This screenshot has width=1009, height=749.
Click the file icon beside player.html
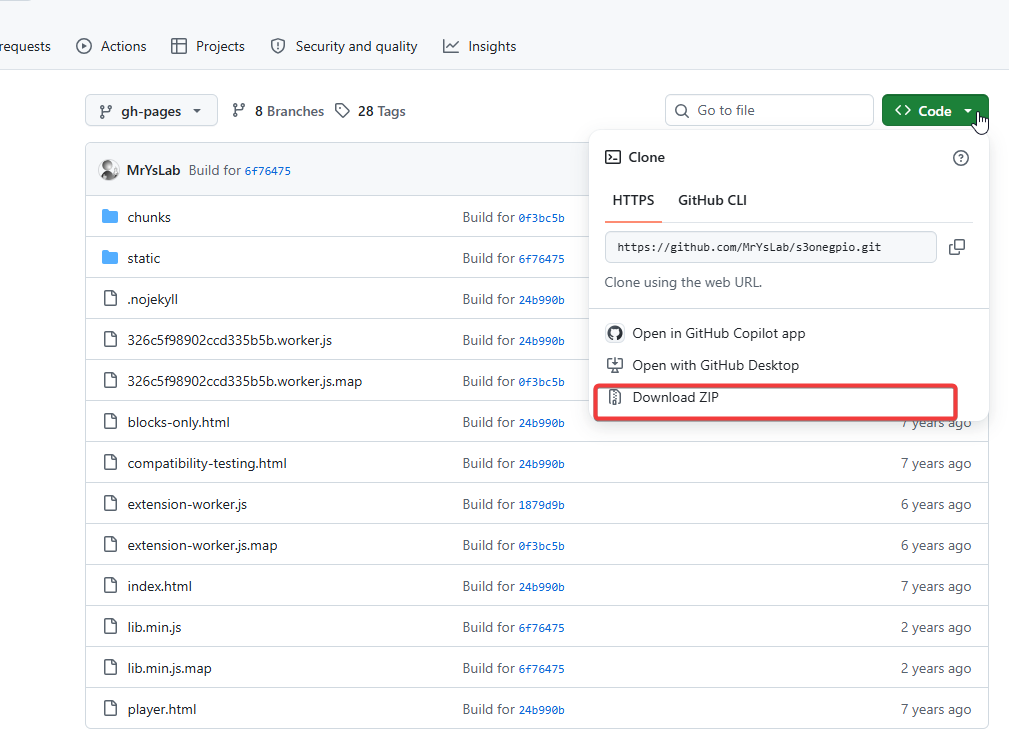111,708
